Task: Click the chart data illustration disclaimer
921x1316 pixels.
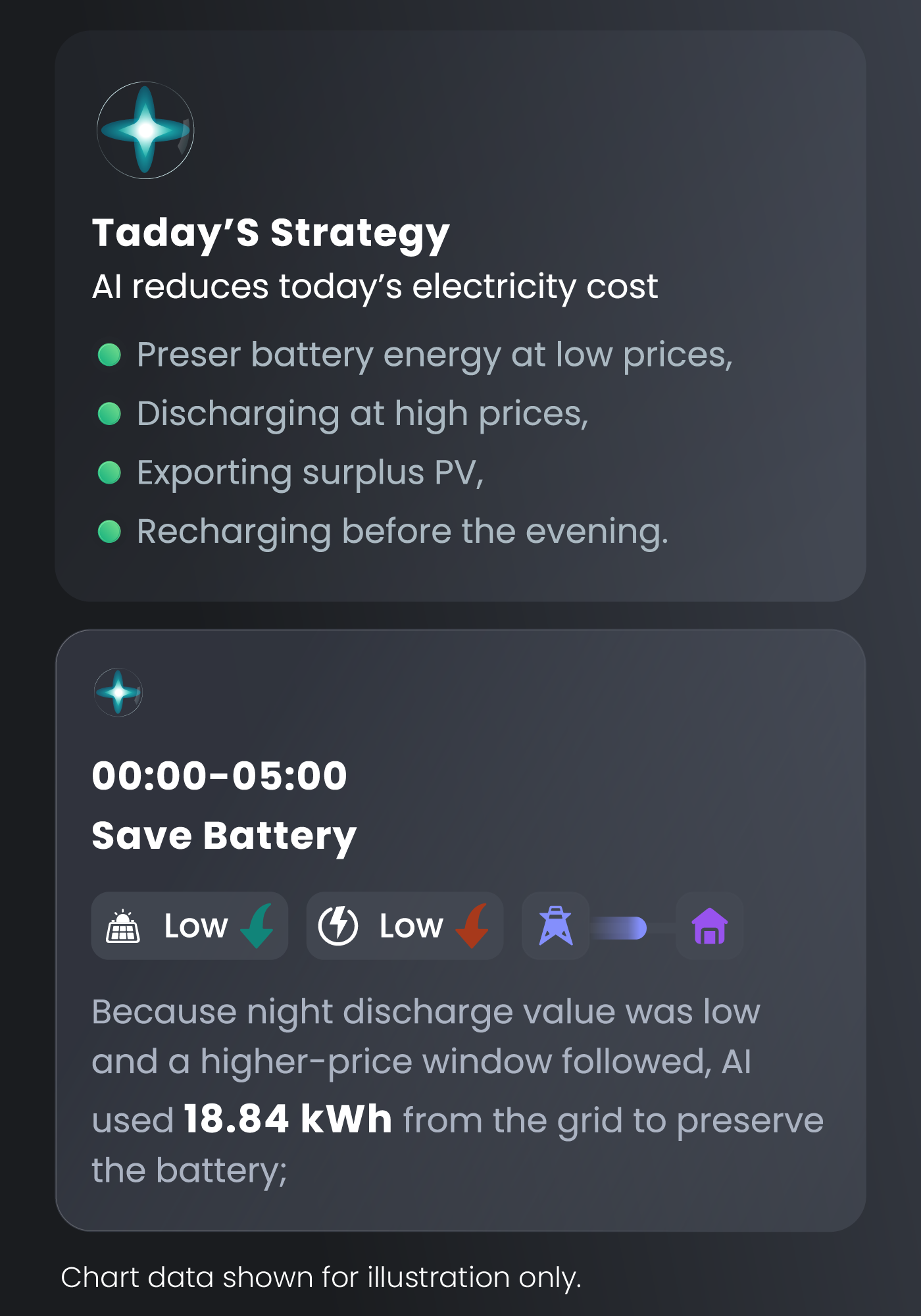Action: point(321,1278)
